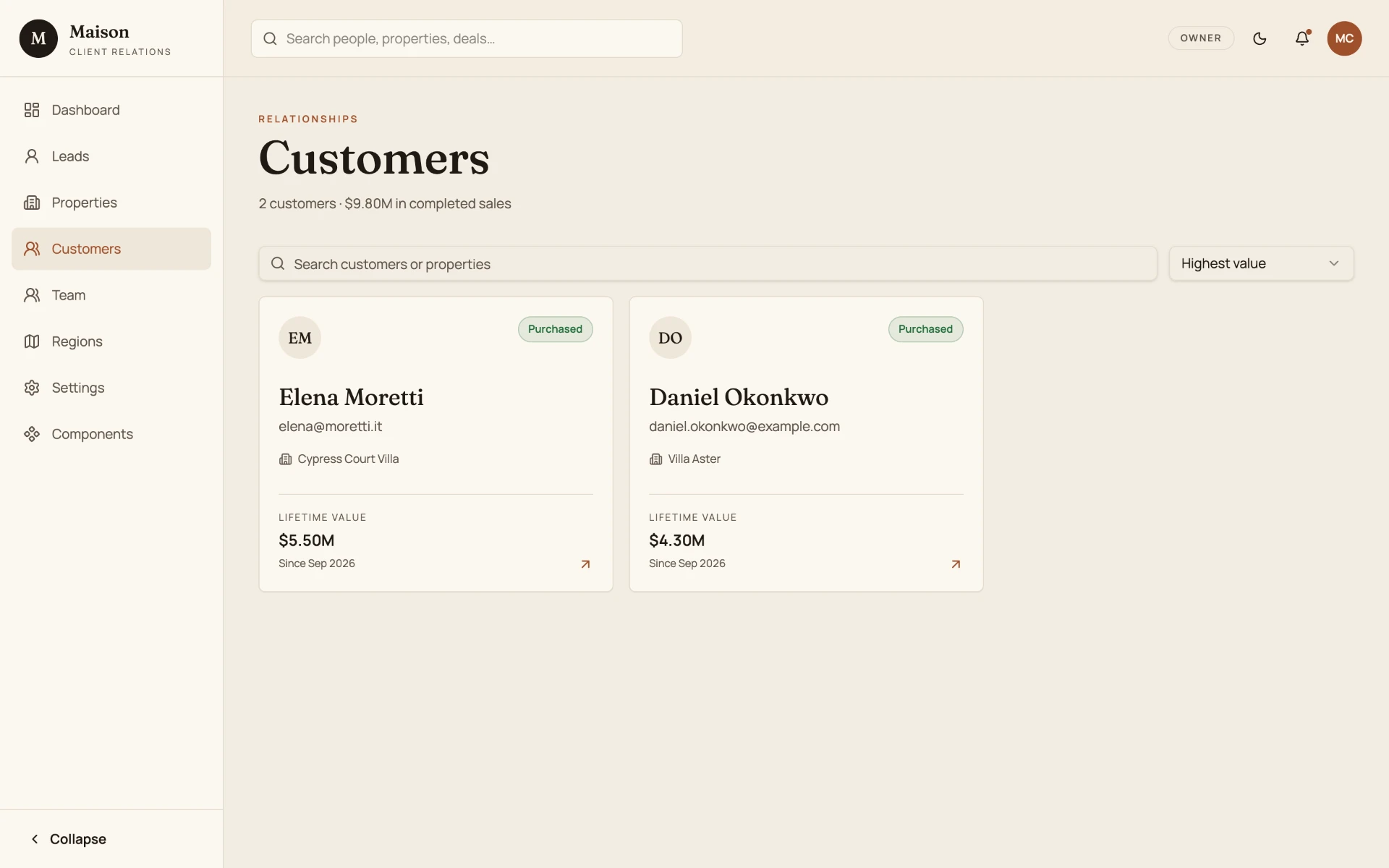
Task: Click the OWNER role badge
Action: [1201, 38]
